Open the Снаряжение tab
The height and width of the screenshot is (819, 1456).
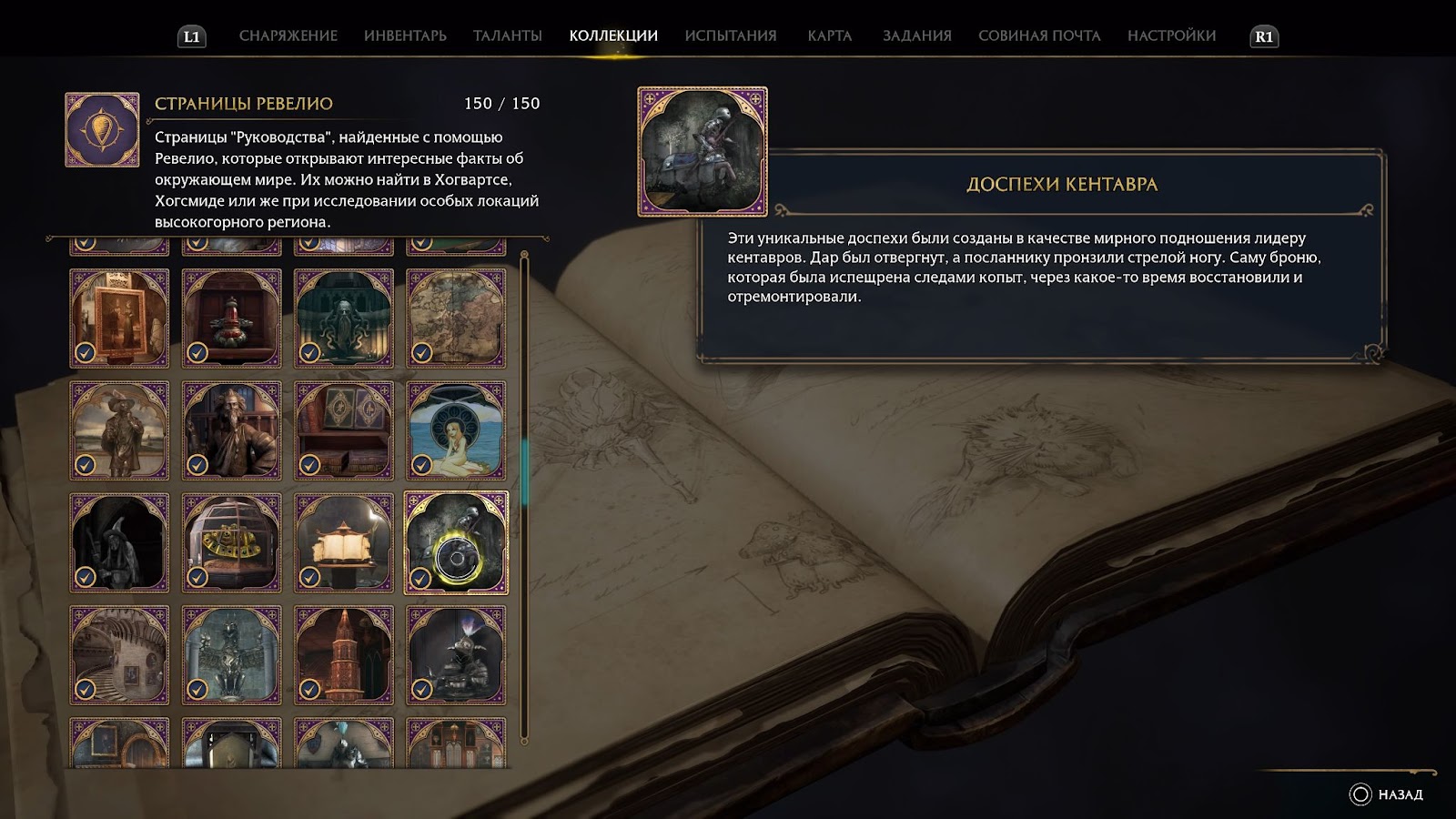pos(288,35)
